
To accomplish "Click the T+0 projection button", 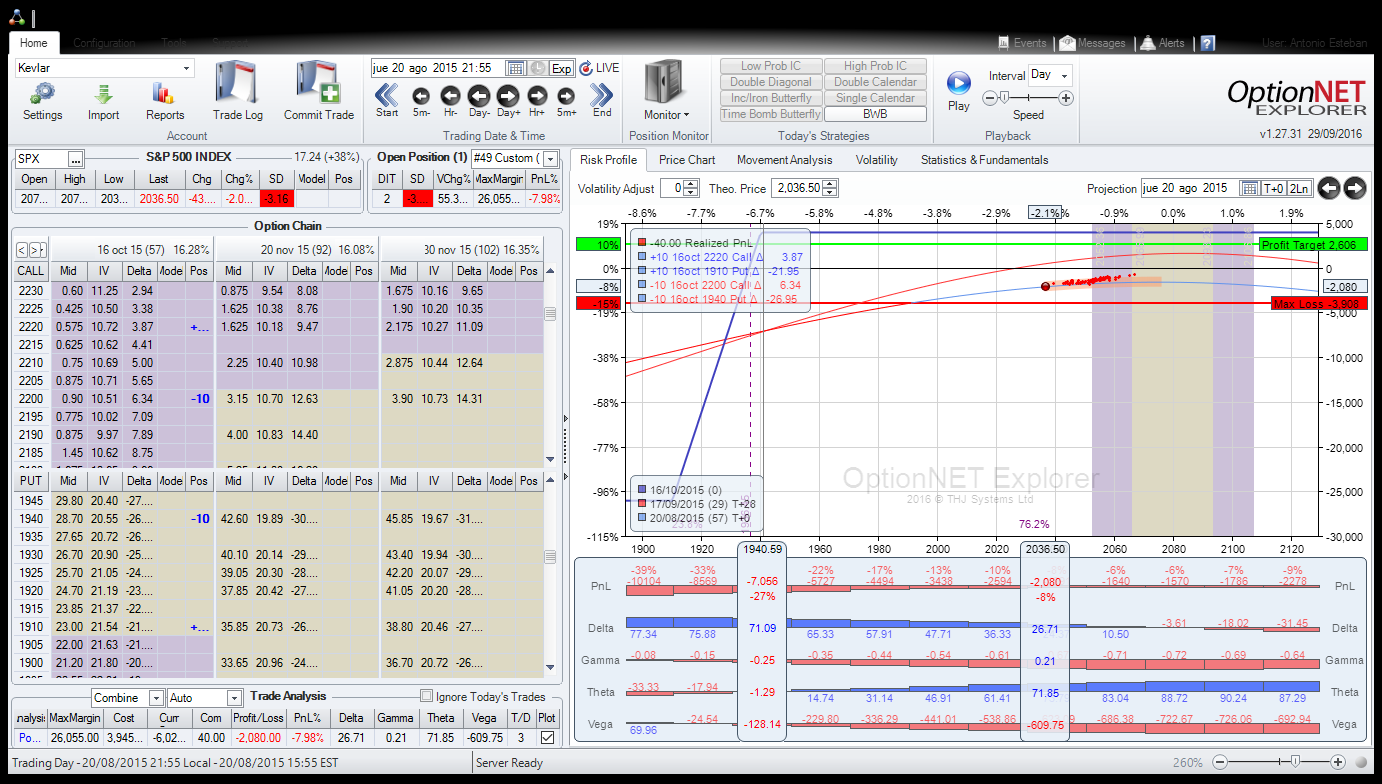I will pyautogui.click(x=1273, y=188).
